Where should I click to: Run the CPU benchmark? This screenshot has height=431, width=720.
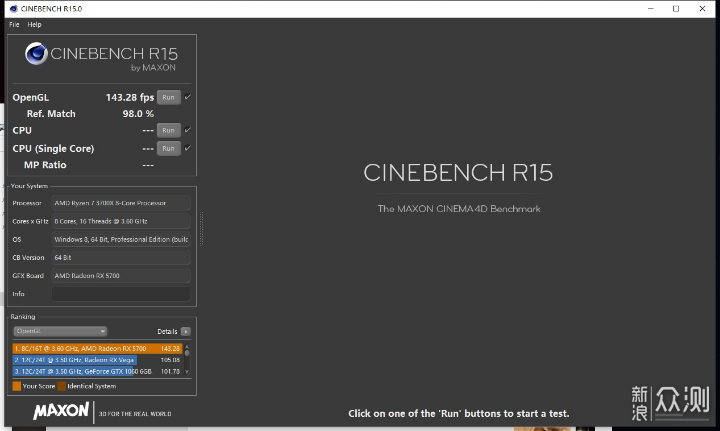coord(168,130)
